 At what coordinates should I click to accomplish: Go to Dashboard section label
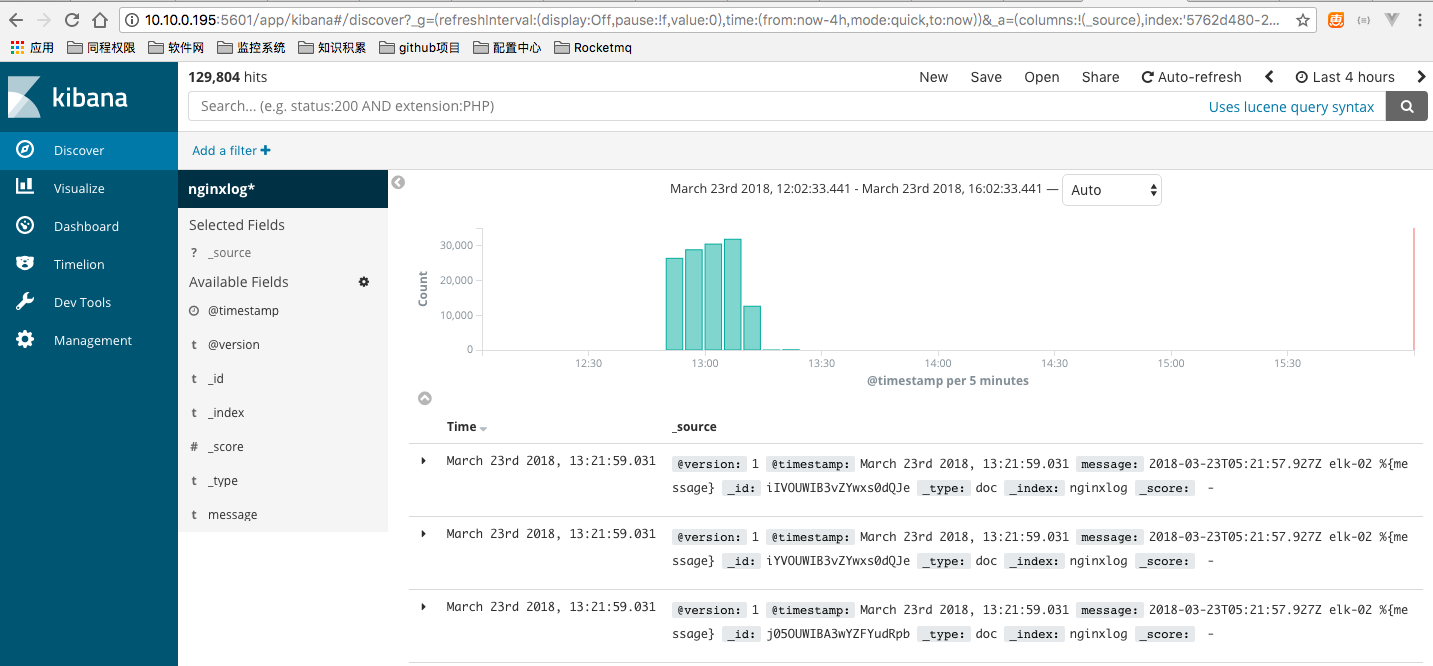point(86,226)
